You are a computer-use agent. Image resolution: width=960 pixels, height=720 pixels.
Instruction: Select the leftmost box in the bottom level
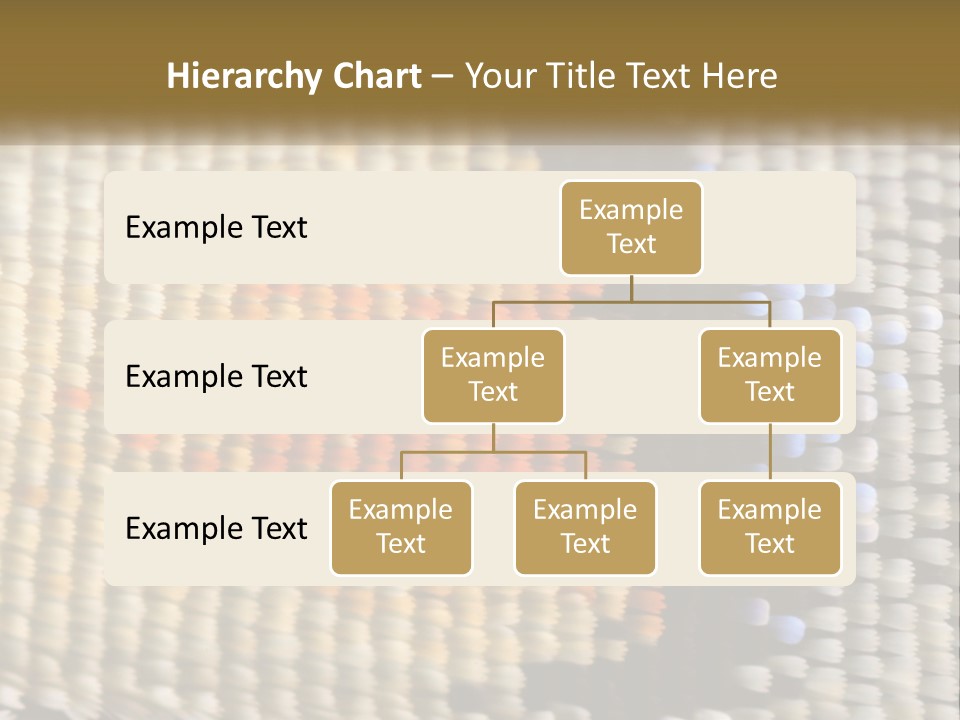[401, 527]
